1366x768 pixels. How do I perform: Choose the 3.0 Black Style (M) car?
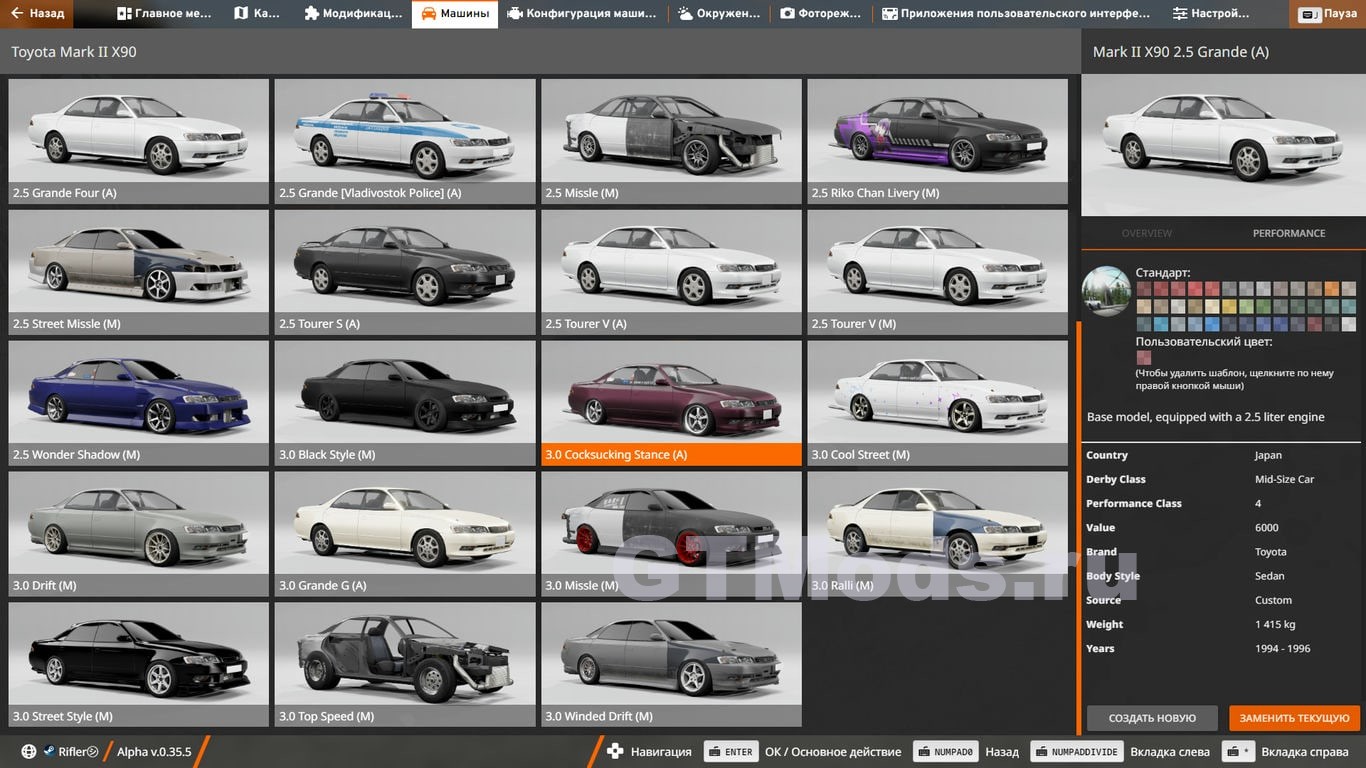[x=405, y=403]
